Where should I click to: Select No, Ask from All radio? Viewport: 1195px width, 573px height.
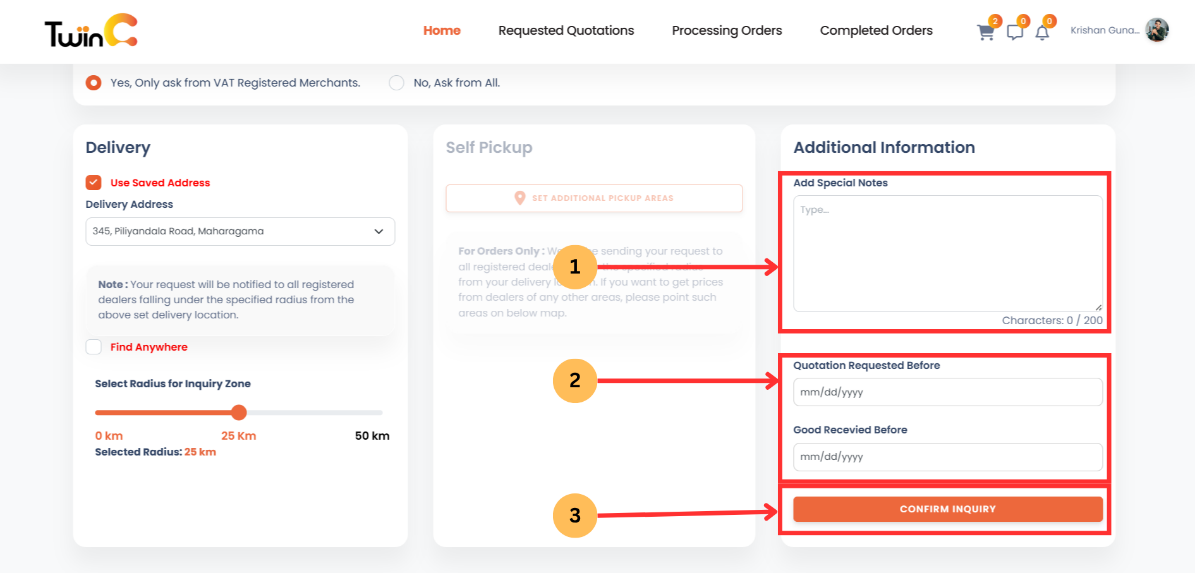tap(396, 82)
